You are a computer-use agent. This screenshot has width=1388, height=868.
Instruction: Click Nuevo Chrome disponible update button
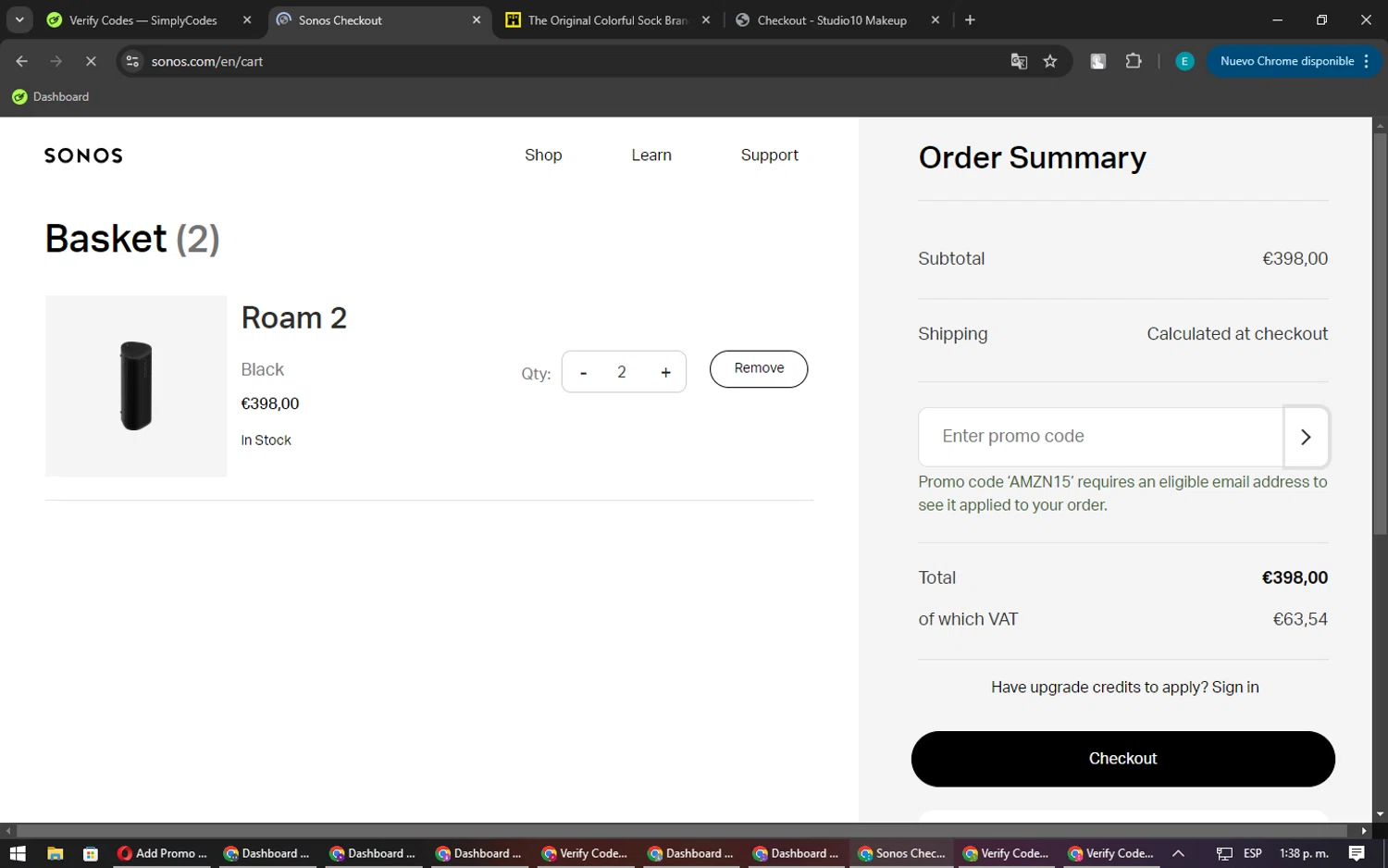coord(1294,61)
